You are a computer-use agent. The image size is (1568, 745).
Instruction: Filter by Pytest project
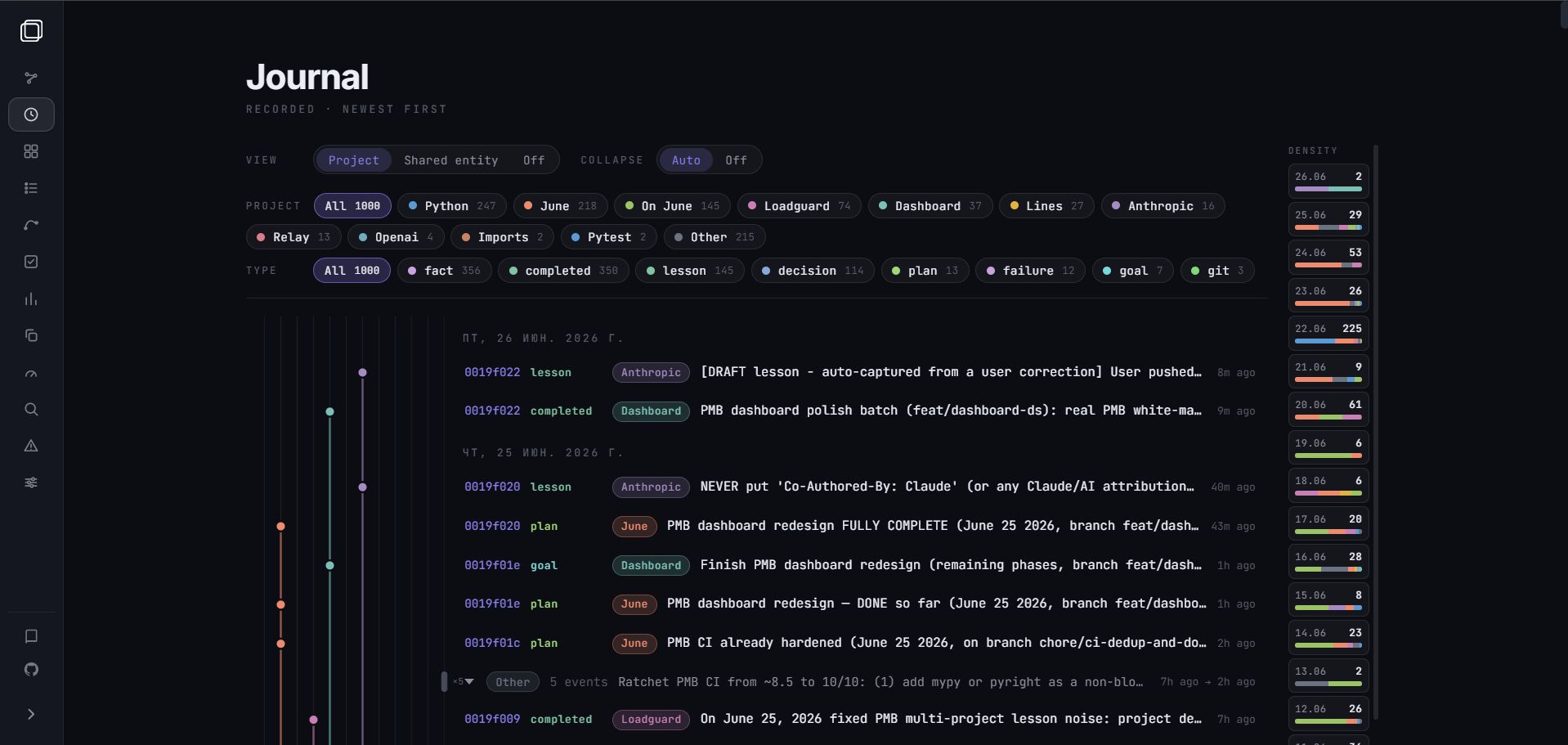pos(608,237)
